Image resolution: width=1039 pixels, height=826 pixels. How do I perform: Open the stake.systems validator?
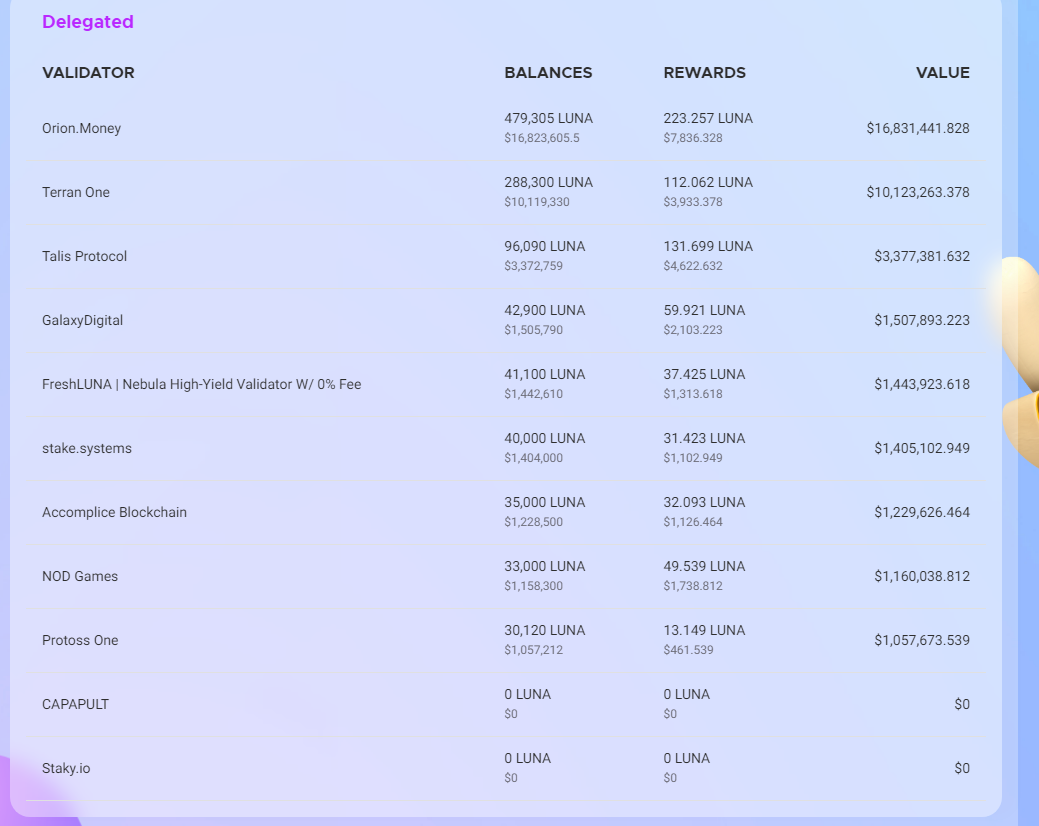87,448
